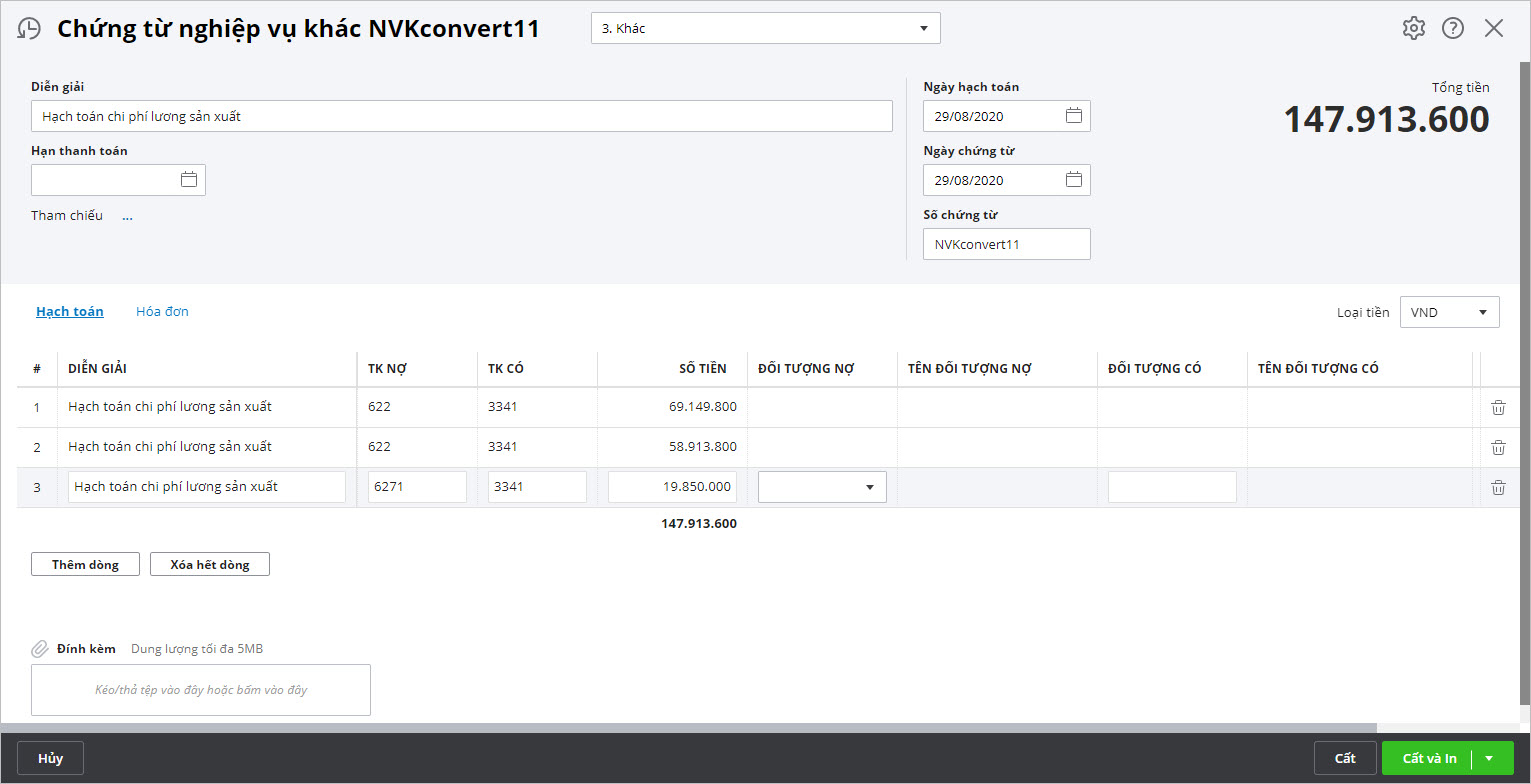Open the Cất và In arrow dropdown
The width and height of the screenshot is (1531, 784).
tap(1489, 758)
